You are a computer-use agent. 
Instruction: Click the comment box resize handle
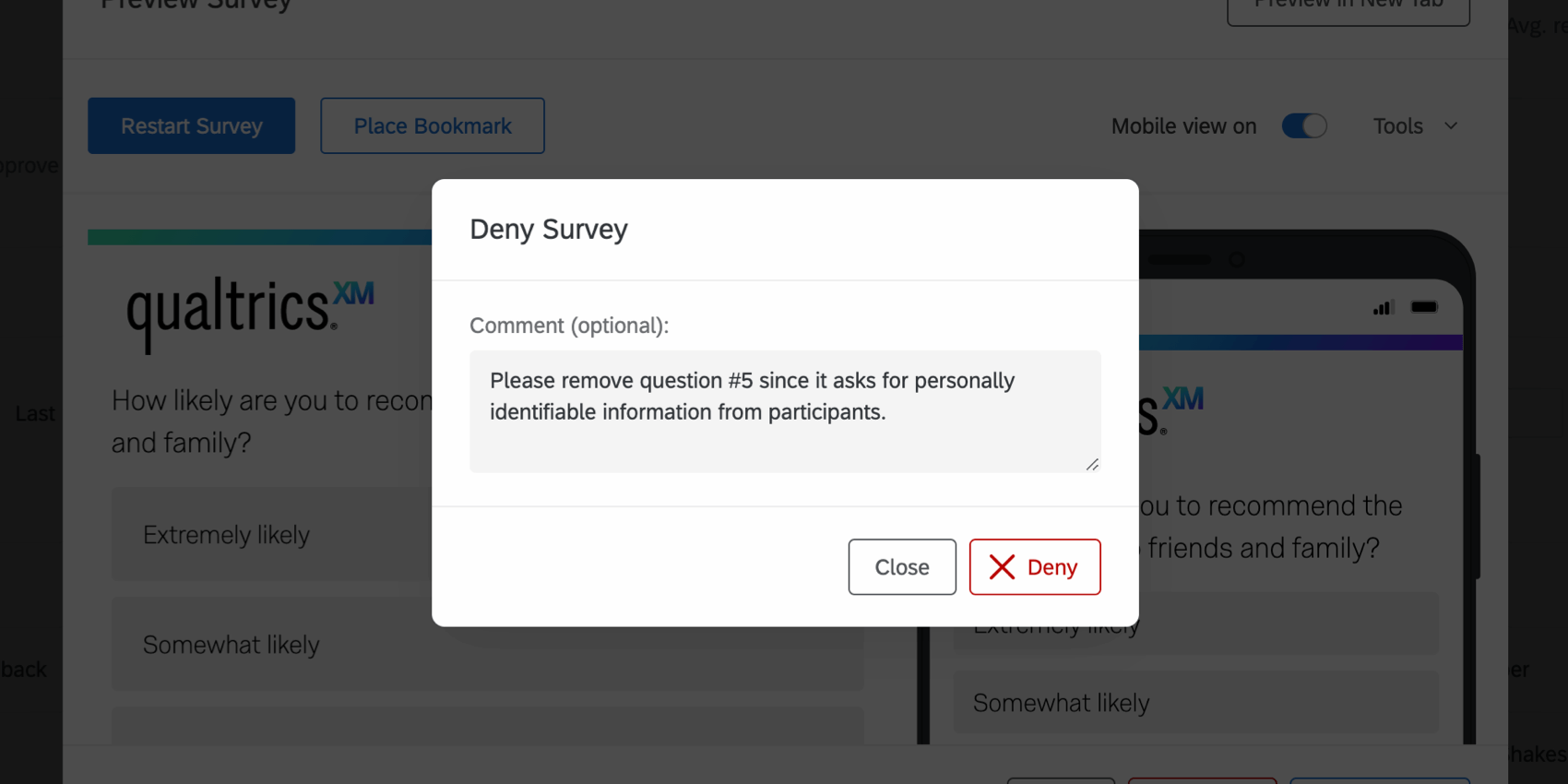[x=1092, y=464]
